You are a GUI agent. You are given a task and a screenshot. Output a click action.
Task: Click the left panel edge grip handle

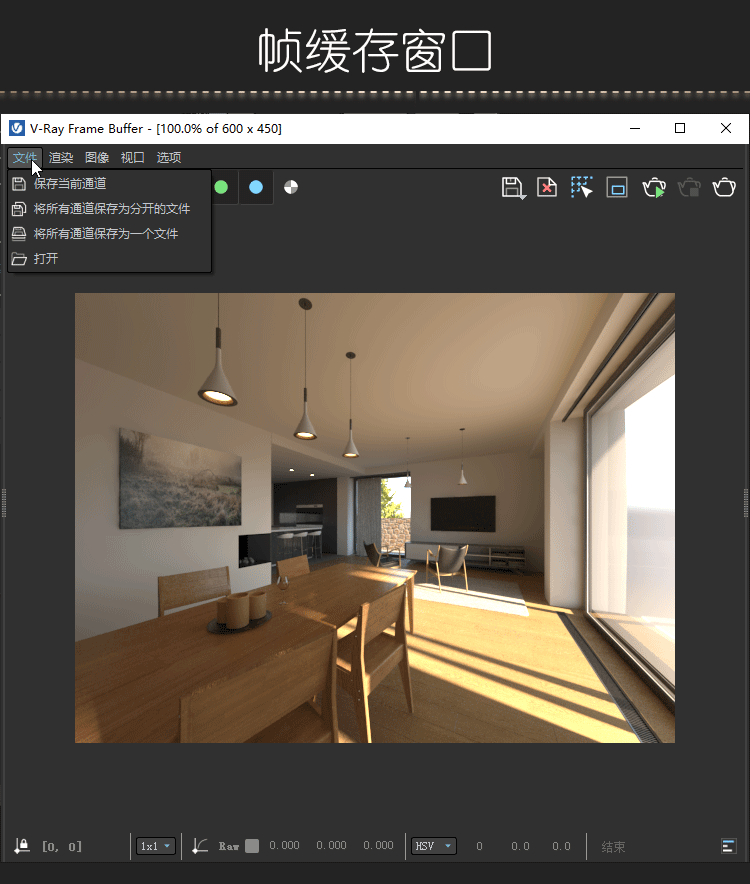coord(4,503)
